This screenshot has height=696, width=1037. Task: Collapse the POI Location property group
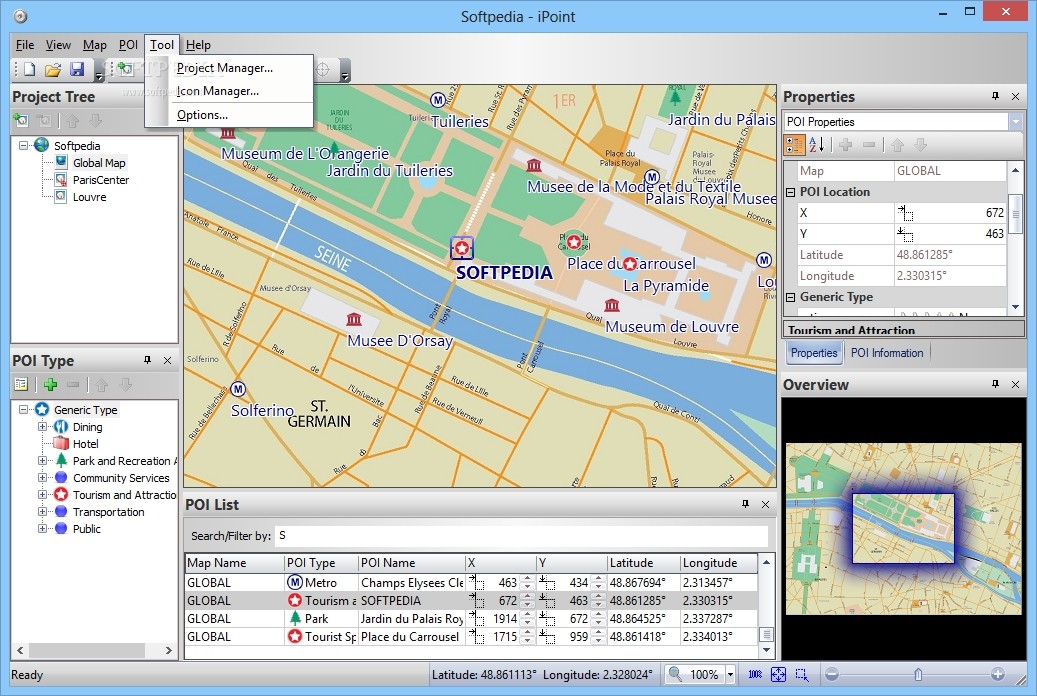[x=790, y=192]
